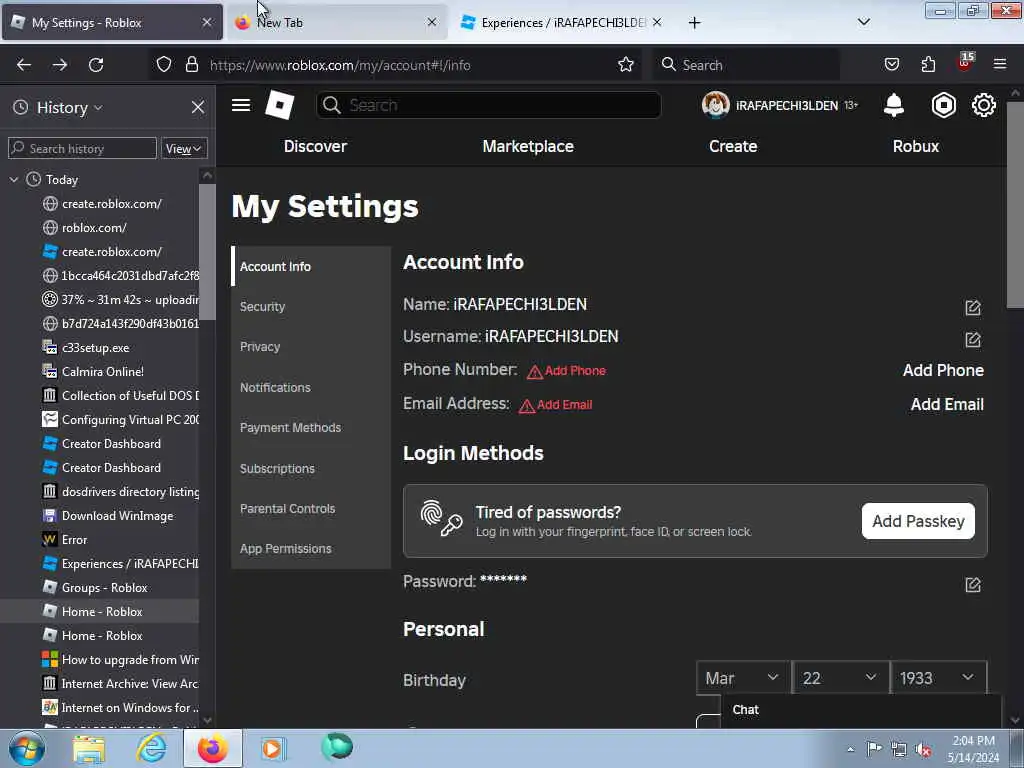Show site security padlock info

191,65
